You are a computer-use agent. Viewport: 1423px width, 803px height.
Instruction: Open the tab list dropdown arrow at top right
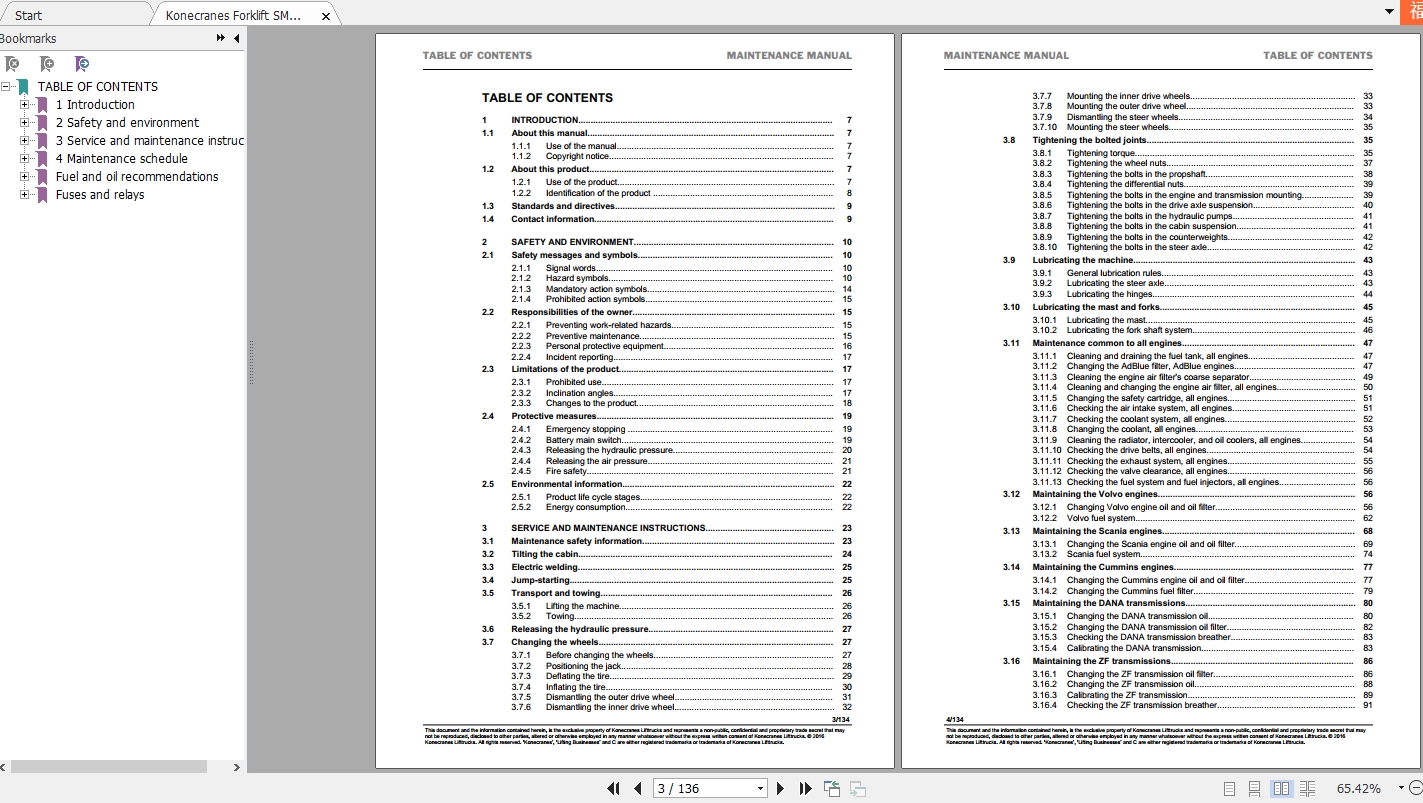pos(1388,12)
